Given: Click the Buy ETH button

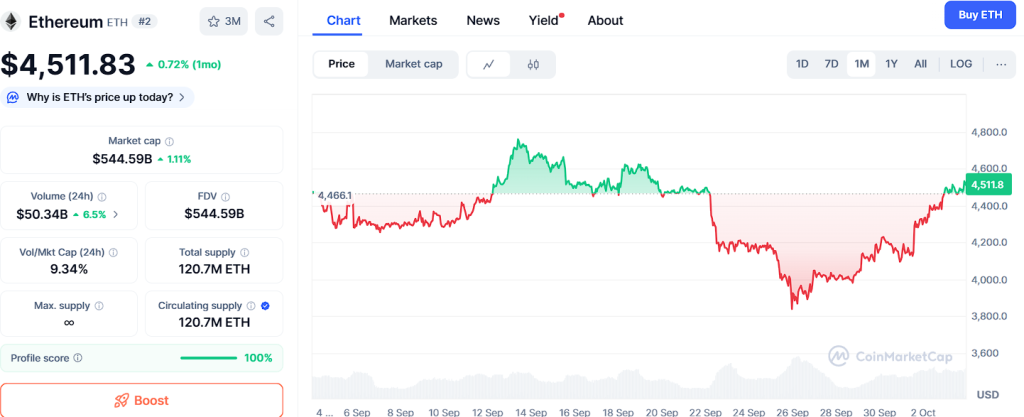Looking at the screenshot, I should point(979,15).
